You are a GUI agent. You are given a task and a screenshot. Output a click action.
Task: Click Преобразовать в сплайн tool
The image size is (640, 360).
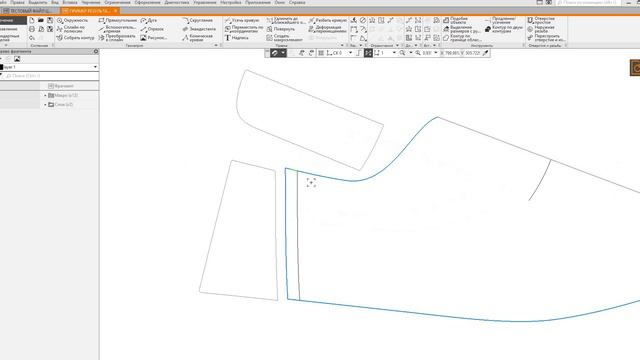[x=117, y=38]
